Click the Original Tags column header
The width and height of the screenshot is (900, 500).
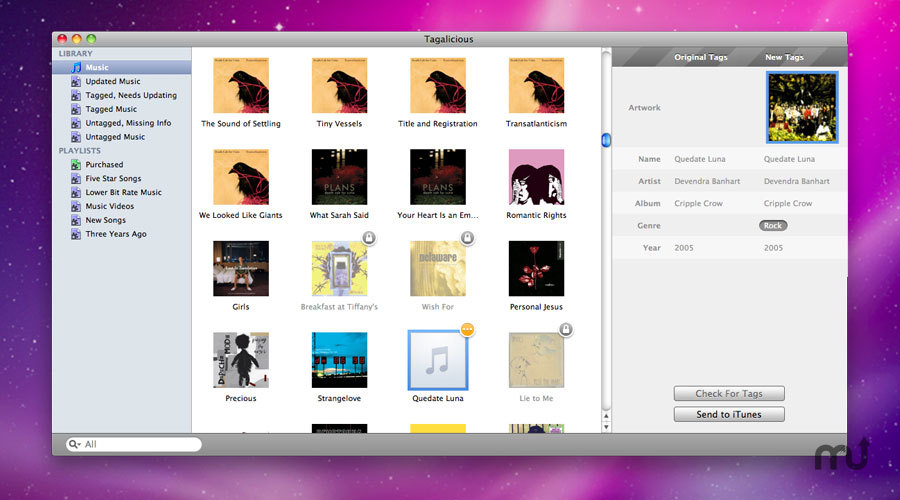point(700,57)
